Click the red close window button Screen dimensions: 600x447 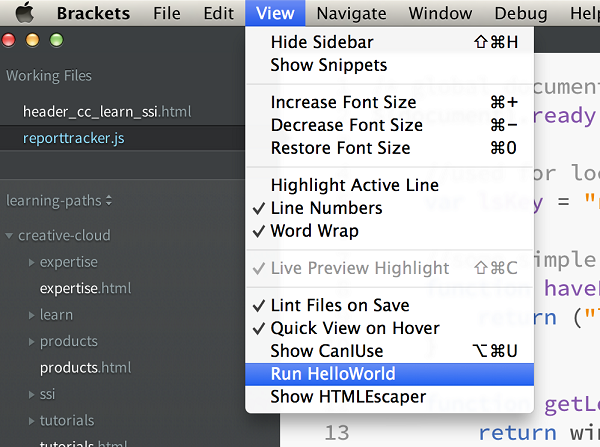(8, 40)
